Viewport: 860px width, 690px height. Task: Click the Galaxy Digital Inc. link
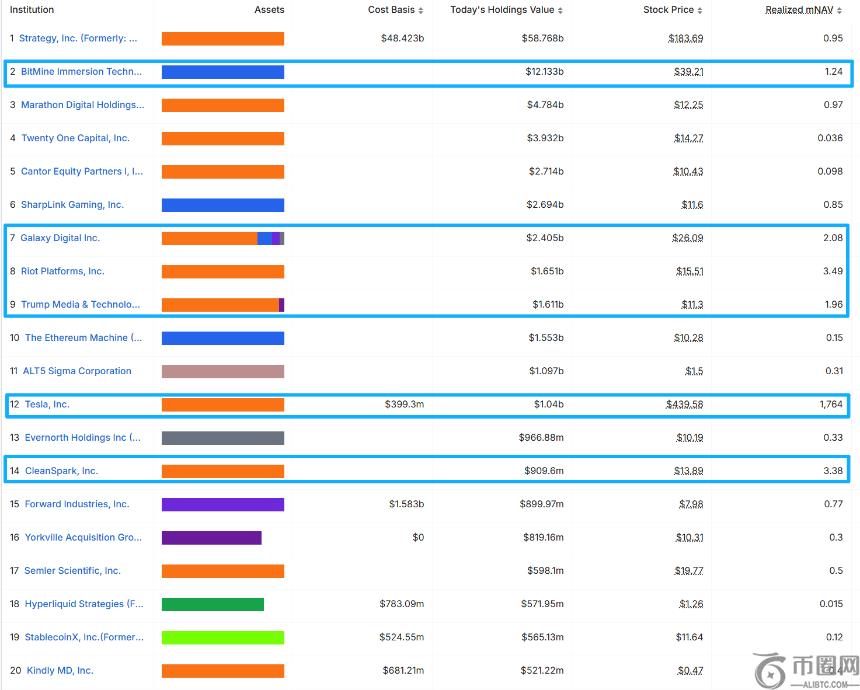(x=60, y=238)
